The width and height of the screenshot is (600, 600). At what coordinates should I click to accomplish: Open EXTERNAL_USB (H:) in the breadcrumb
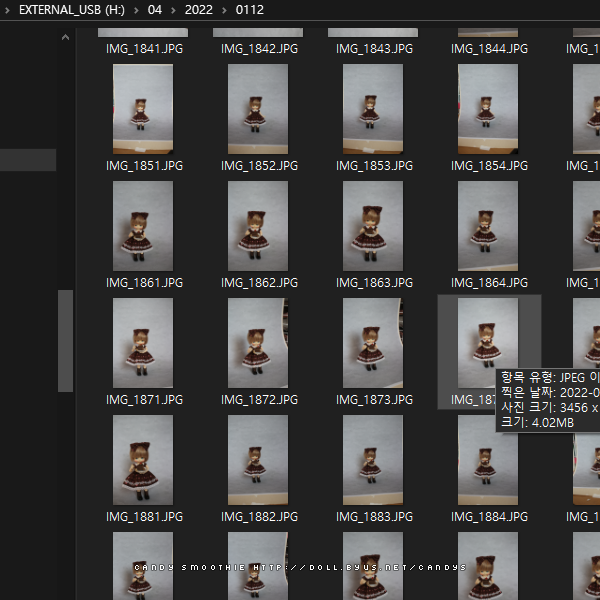(72, 10)
